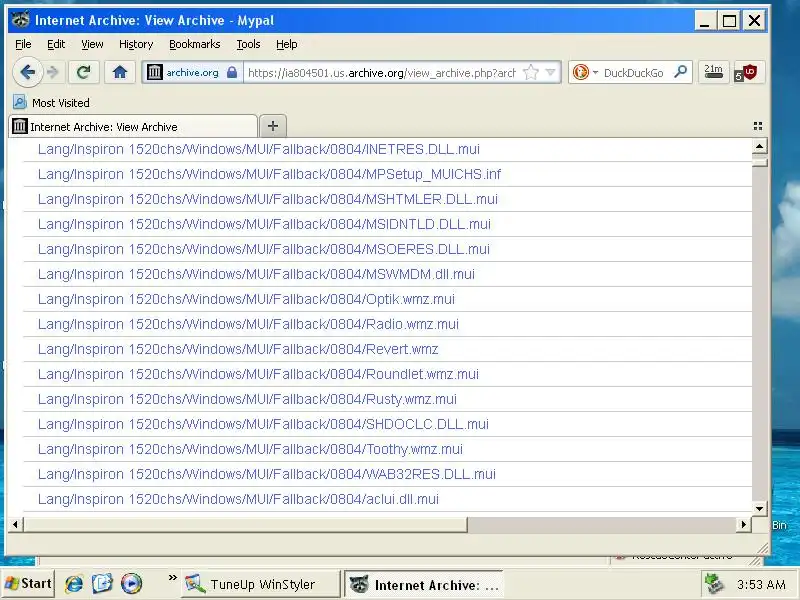800x600 pixels.
Task: Open the Radio.wmz.mui file link
Action: (248, 324)
